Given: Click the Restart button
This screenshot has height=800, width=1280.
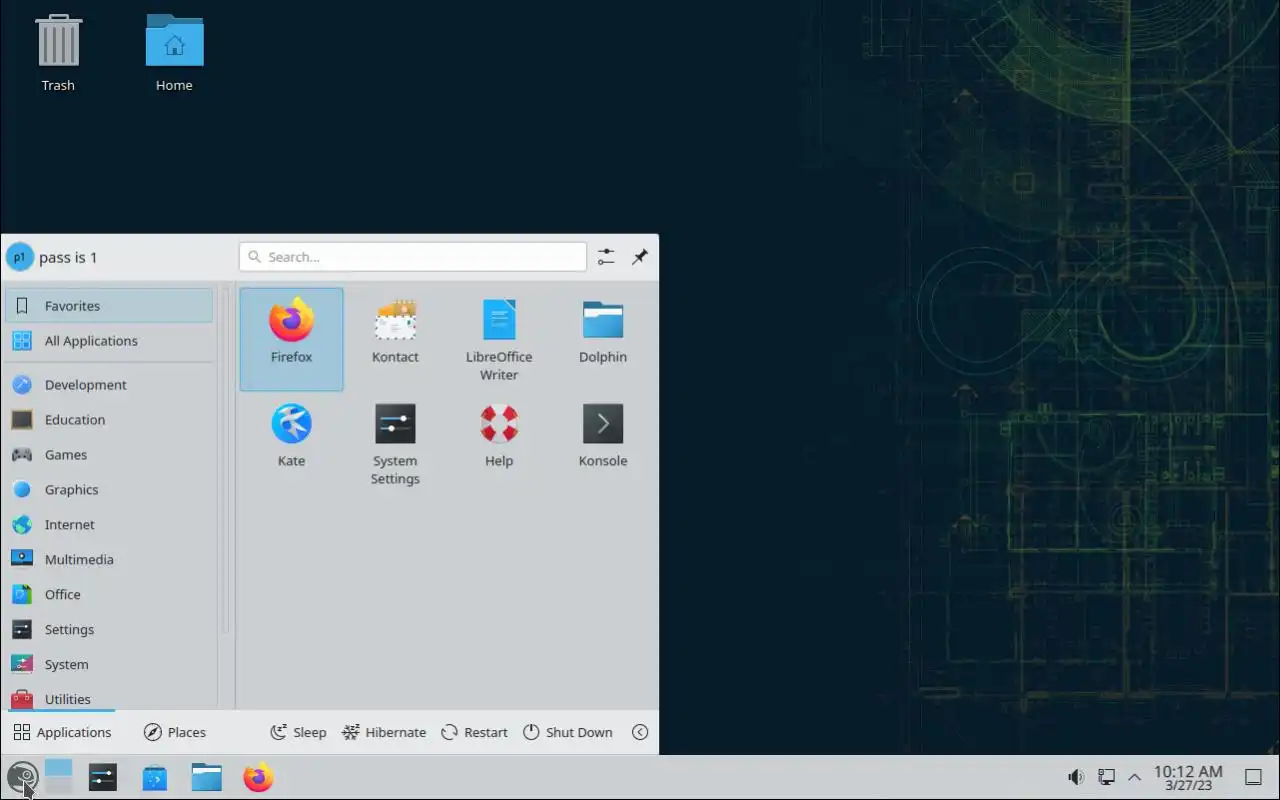Looking at the screenshot, I should pos(474,732).
